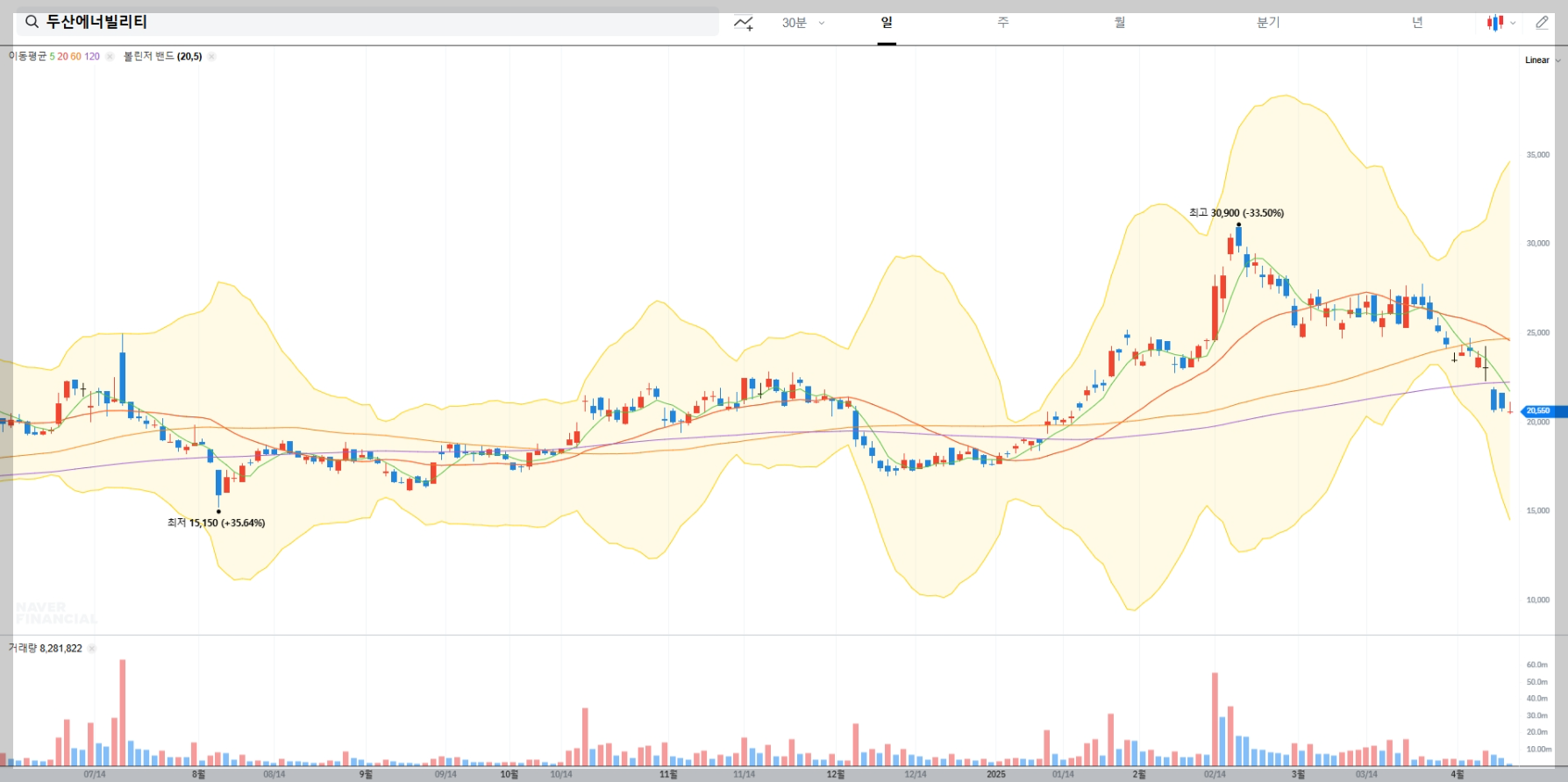Click the 2025 date axis label

click(x=996, y=774)
